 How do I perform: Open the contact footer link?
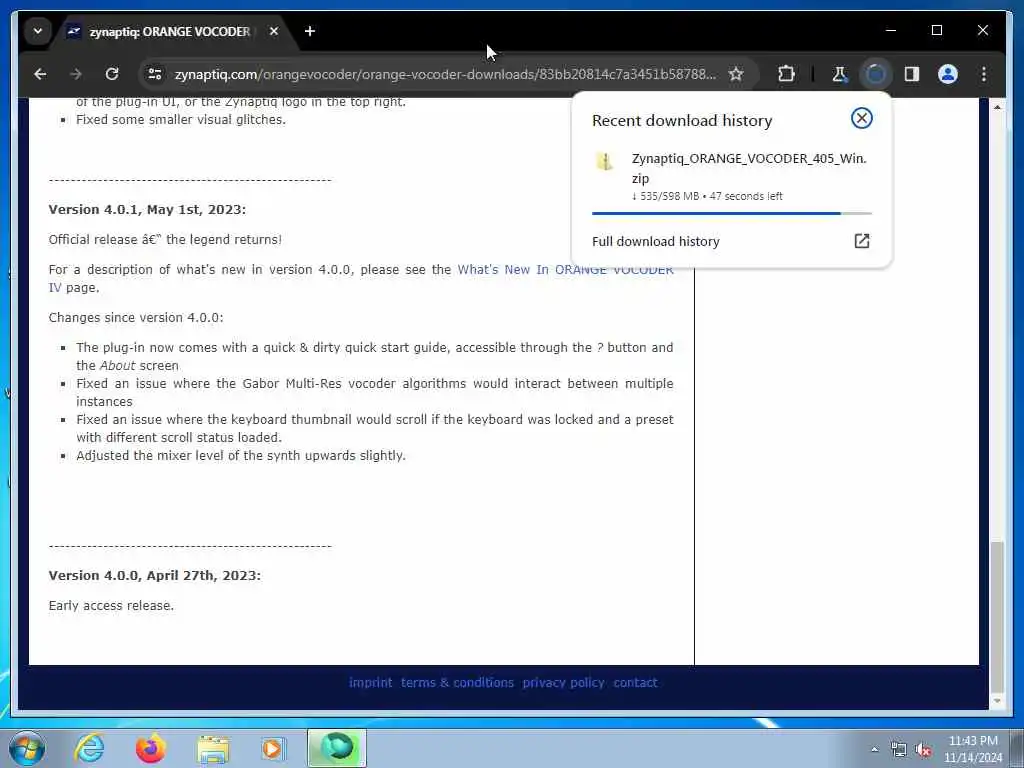[x=635, y=682]
